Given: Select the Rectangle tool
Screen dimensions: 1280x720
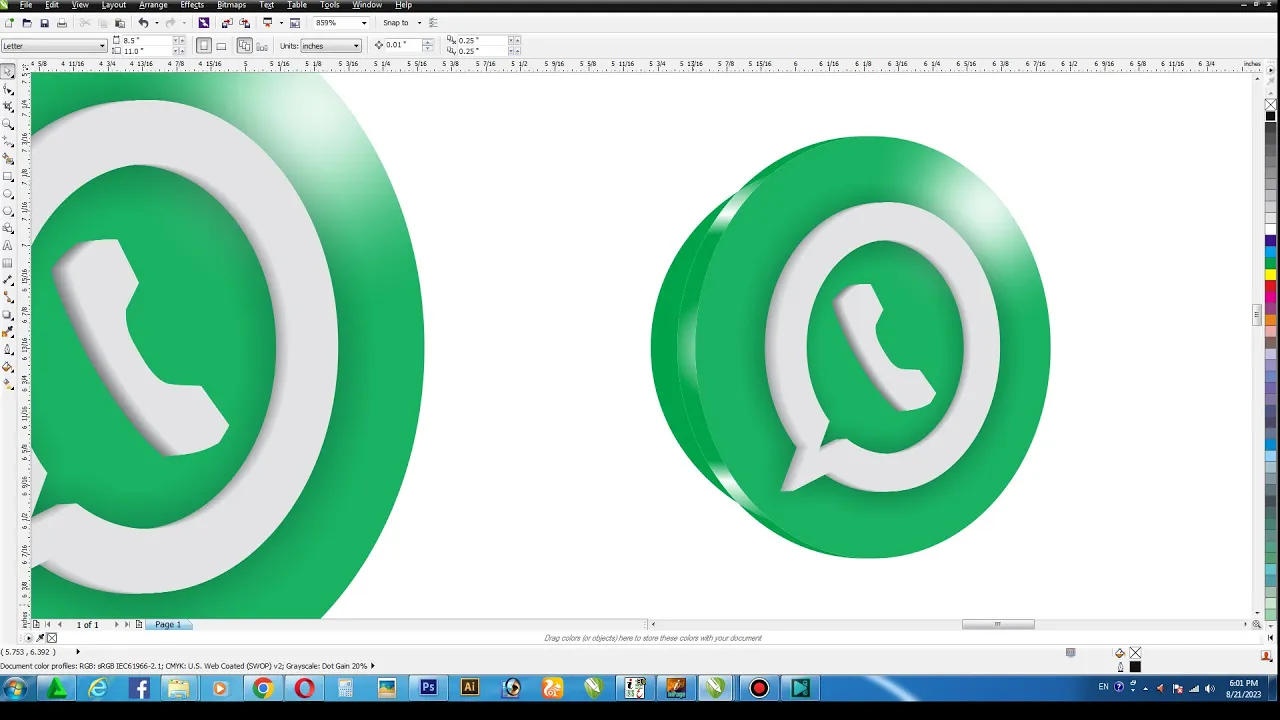Looking at the screenshot, I should (9, 176).
